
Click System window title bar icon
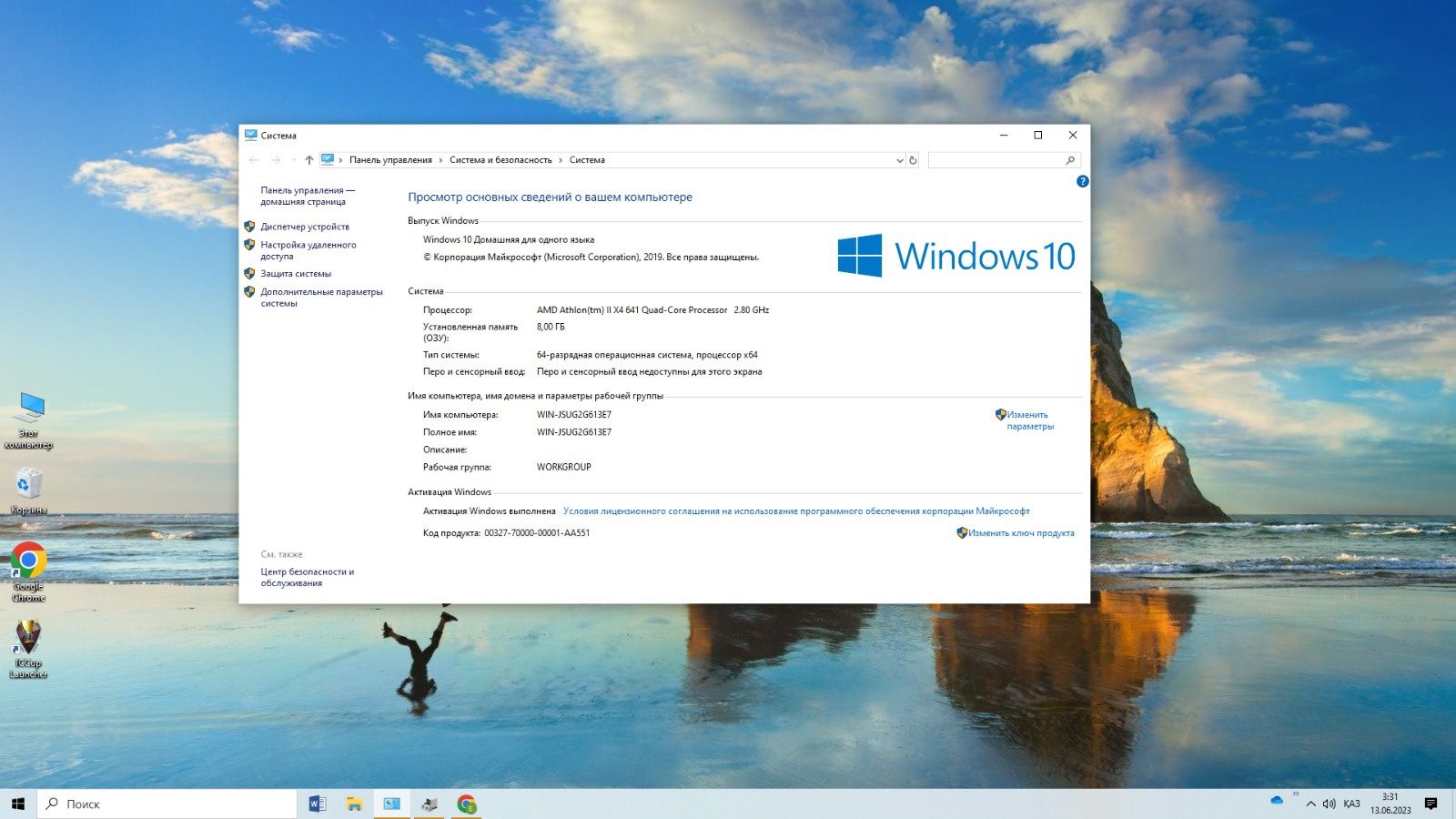[250, 135]
